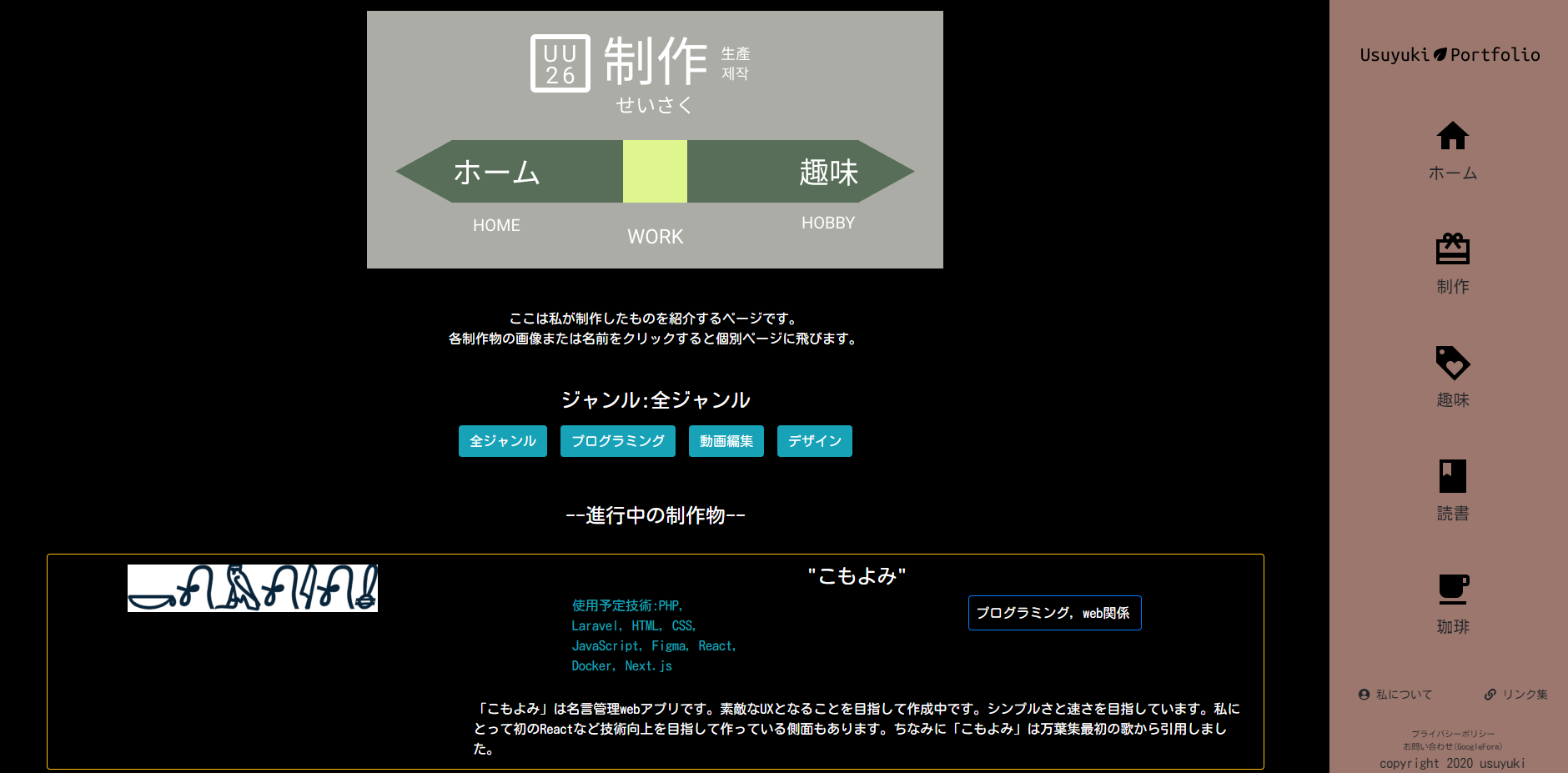Open 珈琲 via the coffee cup icon
This screenshot has width=1568, height=773.
(1452, 589)
